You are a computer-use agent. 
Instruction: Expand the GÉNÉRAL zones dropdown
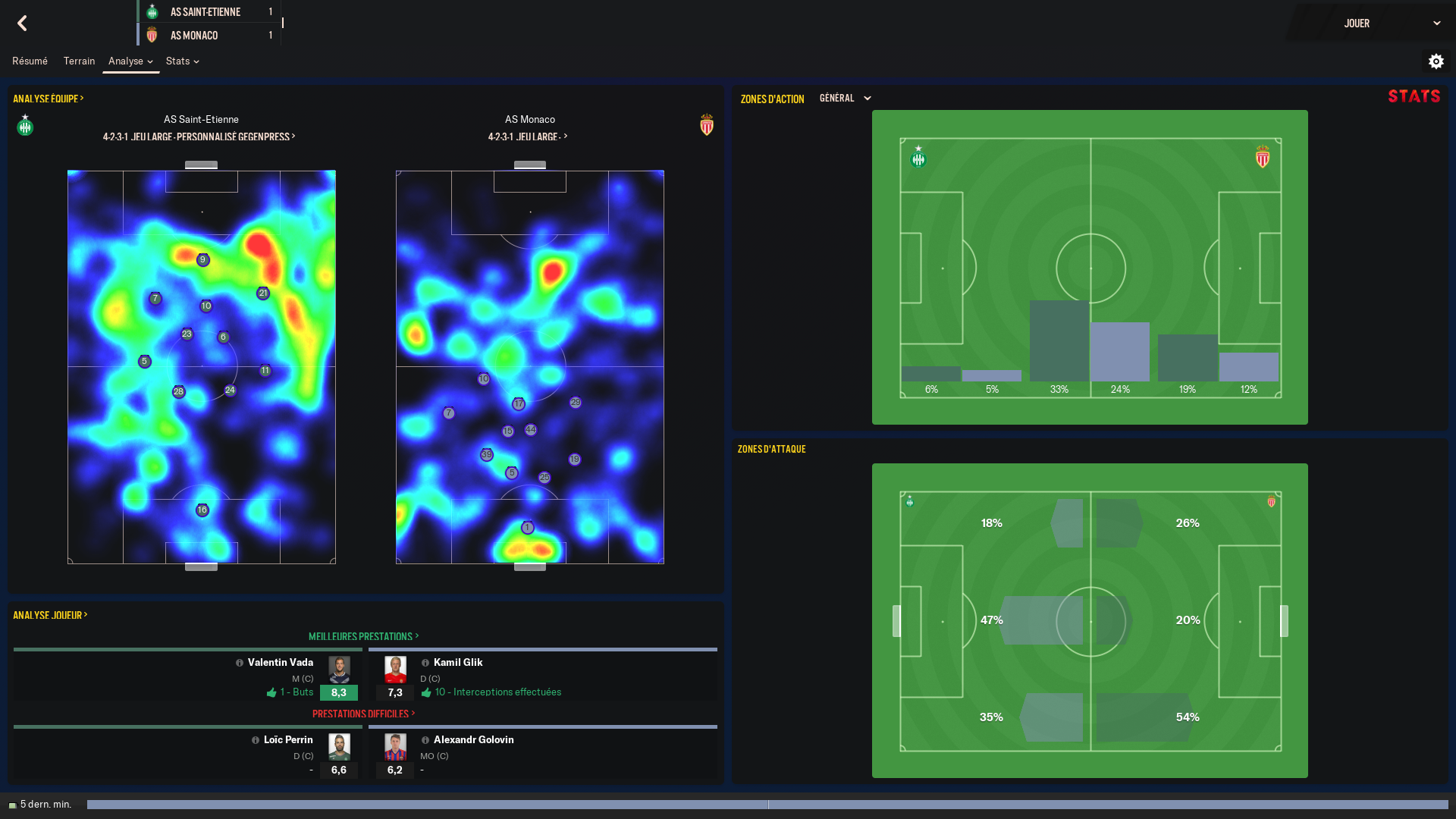846,99
